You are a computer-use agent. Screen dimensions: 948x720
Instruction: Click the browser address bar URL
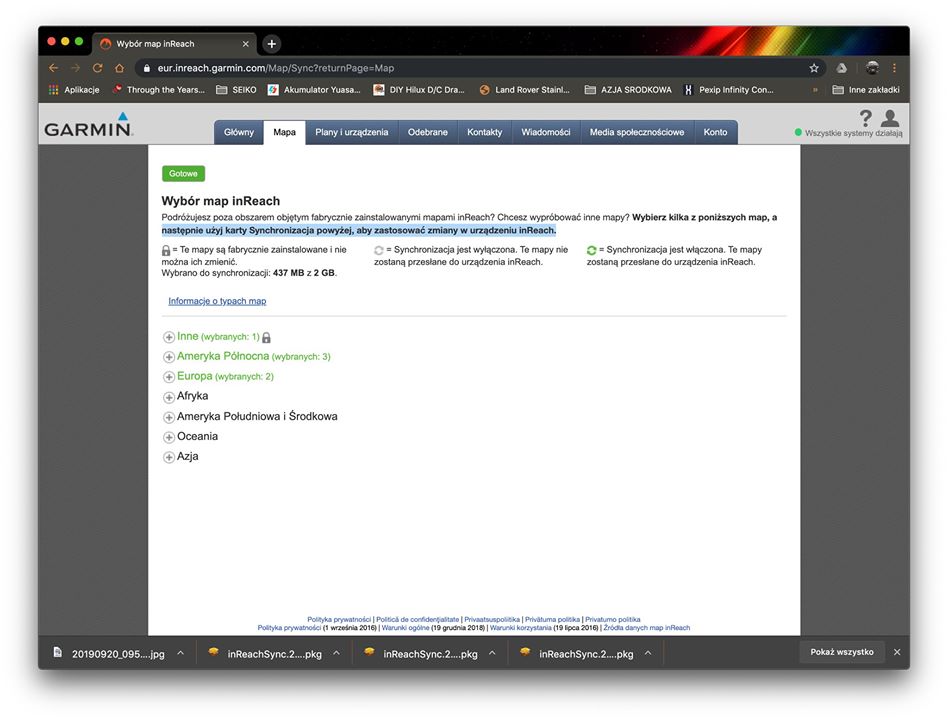(x=276, y=68)
